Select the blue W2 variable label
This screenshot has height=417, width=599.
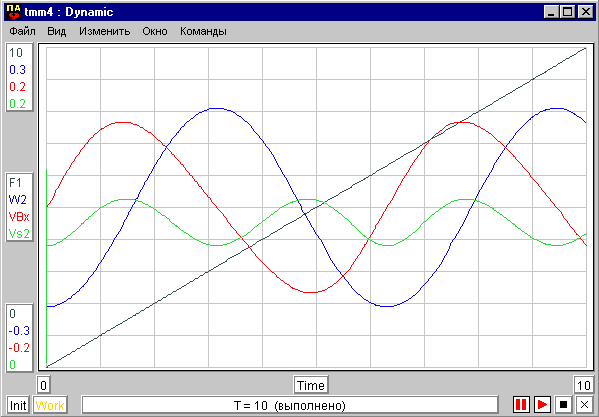[18, 199]
